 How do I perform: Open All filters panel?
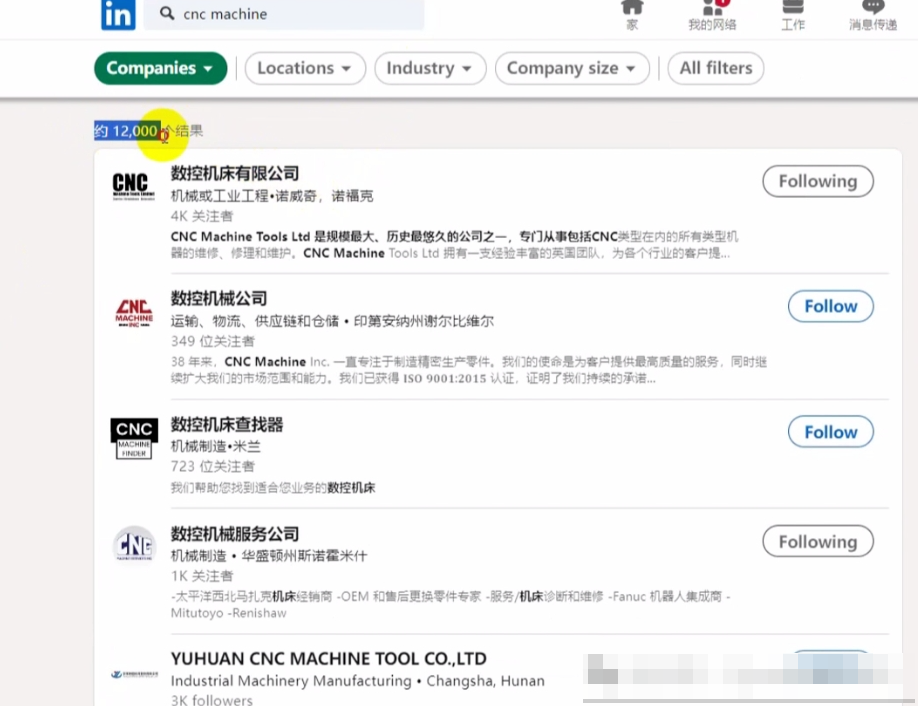(715, 68)
